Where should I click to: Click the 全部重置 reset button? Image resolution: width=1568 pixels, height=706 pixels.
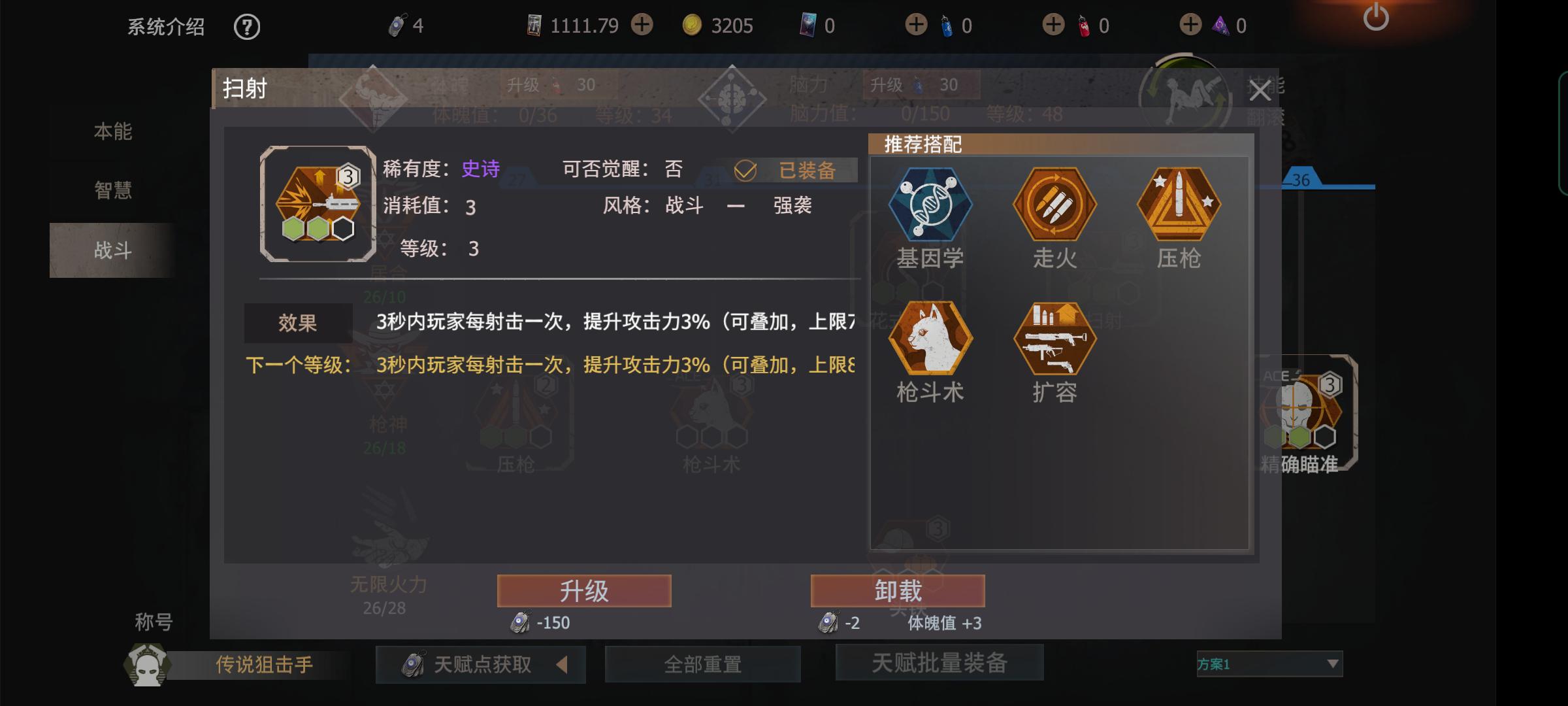click(703, 664)
